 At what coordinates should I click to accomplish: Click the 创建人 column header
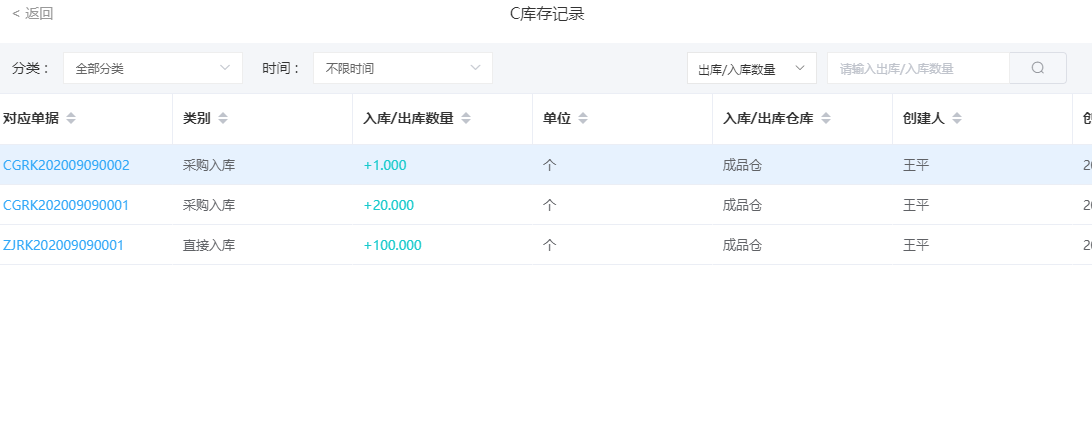click(924, 119)
